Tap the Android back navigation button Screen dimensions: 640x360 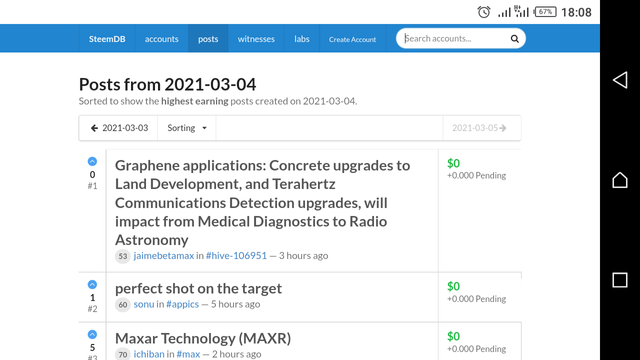pyautogui.click(x=620, y=80)
